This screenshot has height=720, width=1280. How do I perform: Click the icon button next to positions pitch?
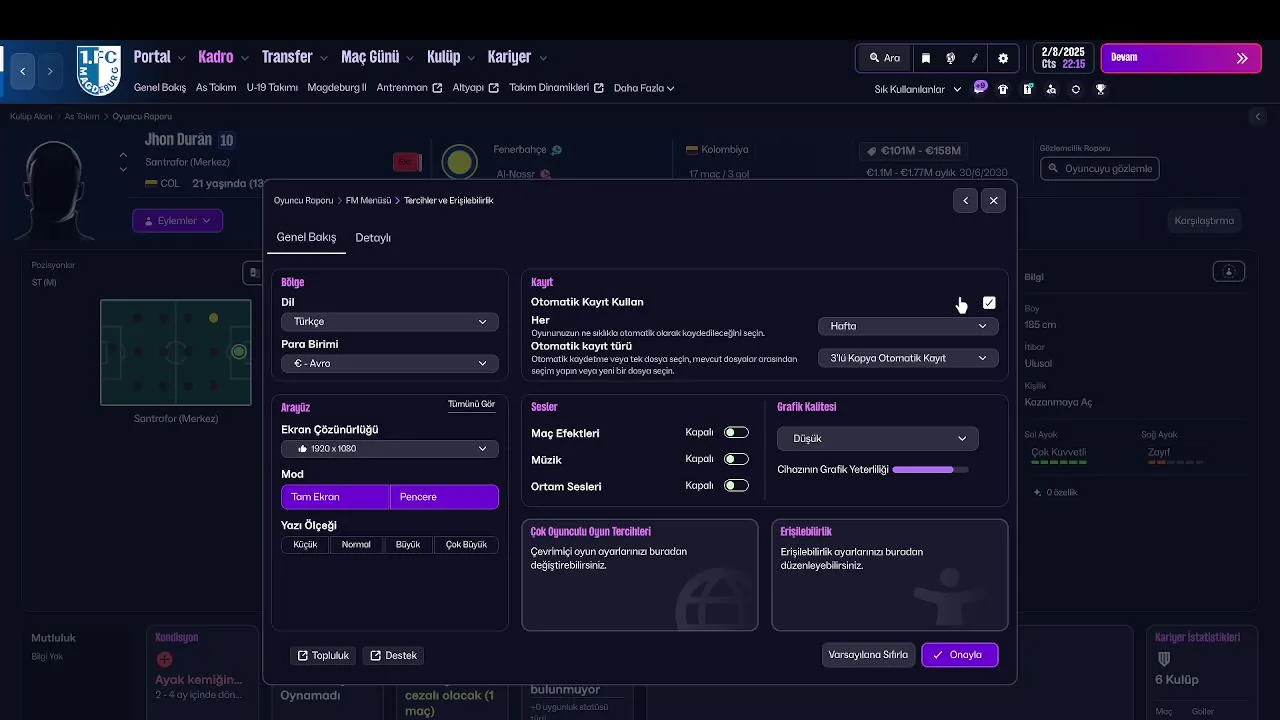(252, 272)
